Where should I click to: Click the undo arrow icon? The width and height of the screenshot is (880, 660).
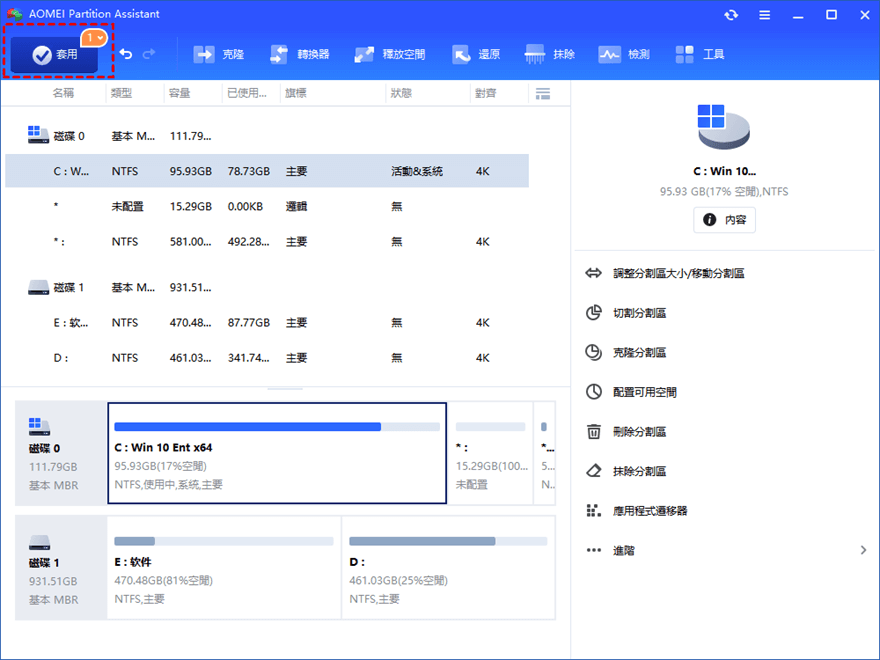[x=126, y=54]
